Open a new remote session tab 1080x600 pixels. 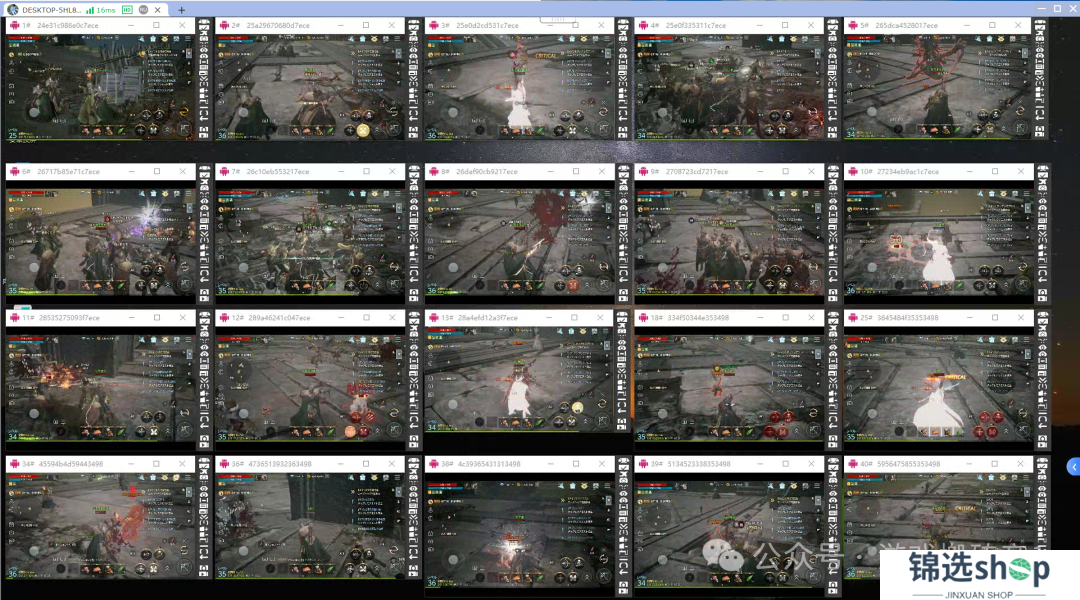[181, 10]
